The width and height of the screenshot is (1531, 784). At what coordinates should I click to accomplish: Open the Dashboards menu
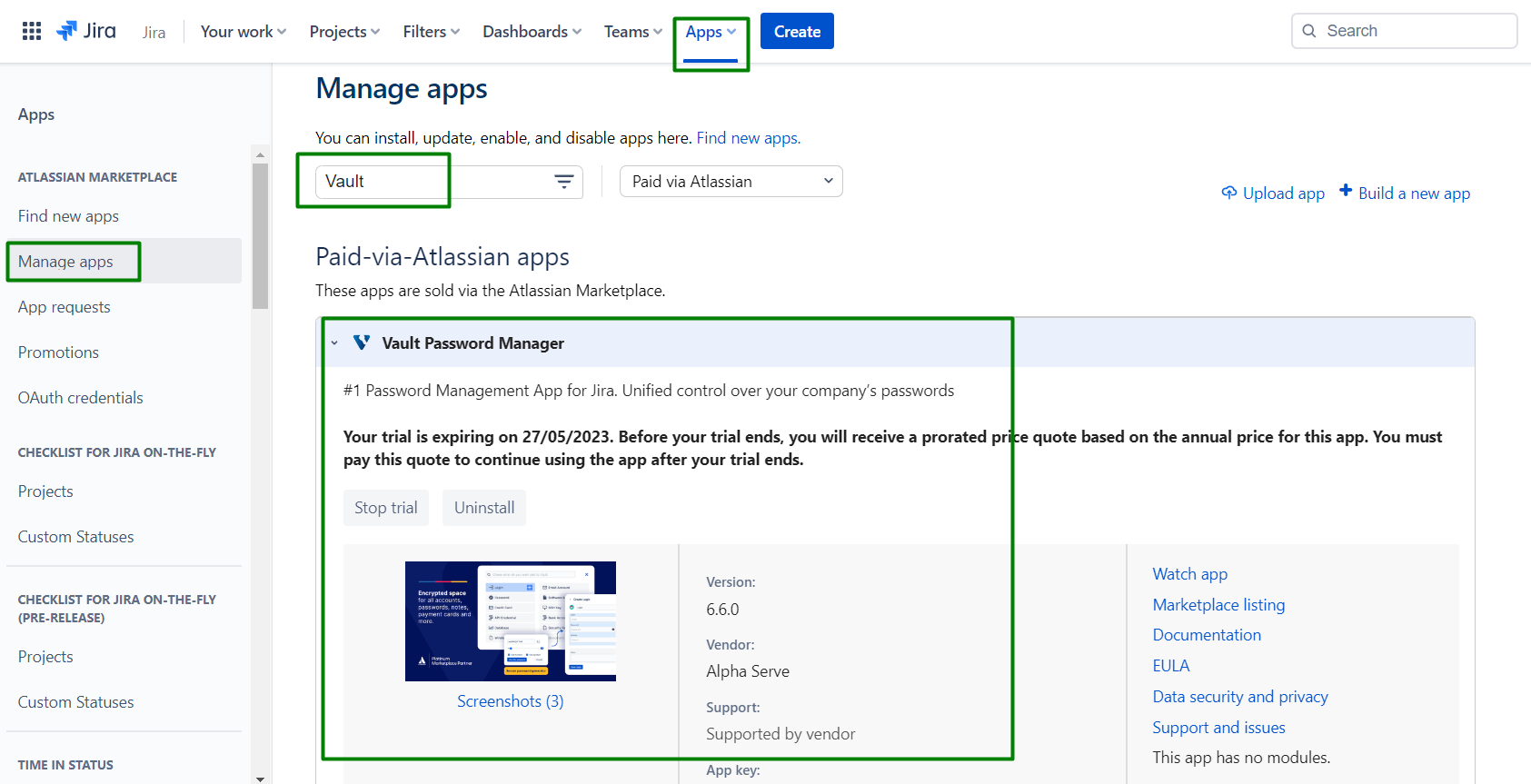(x=532, y=32)
